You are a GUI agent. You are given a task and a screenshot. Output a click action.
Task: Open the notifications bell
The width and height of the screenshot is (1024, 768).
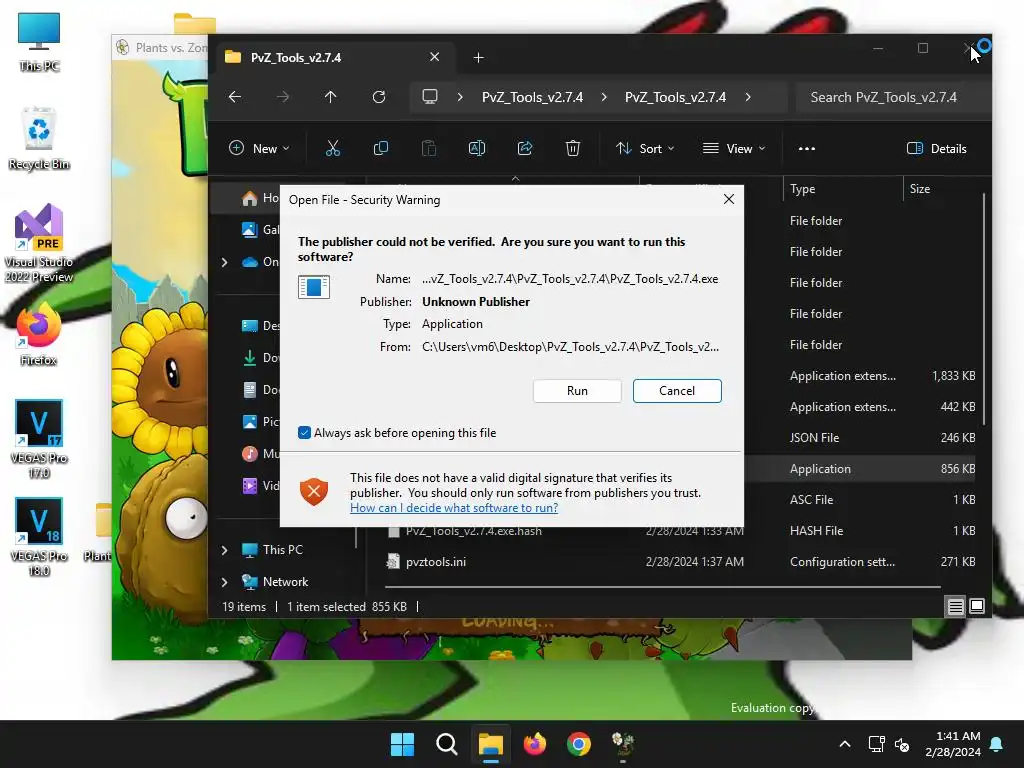[x=997, y=744]
